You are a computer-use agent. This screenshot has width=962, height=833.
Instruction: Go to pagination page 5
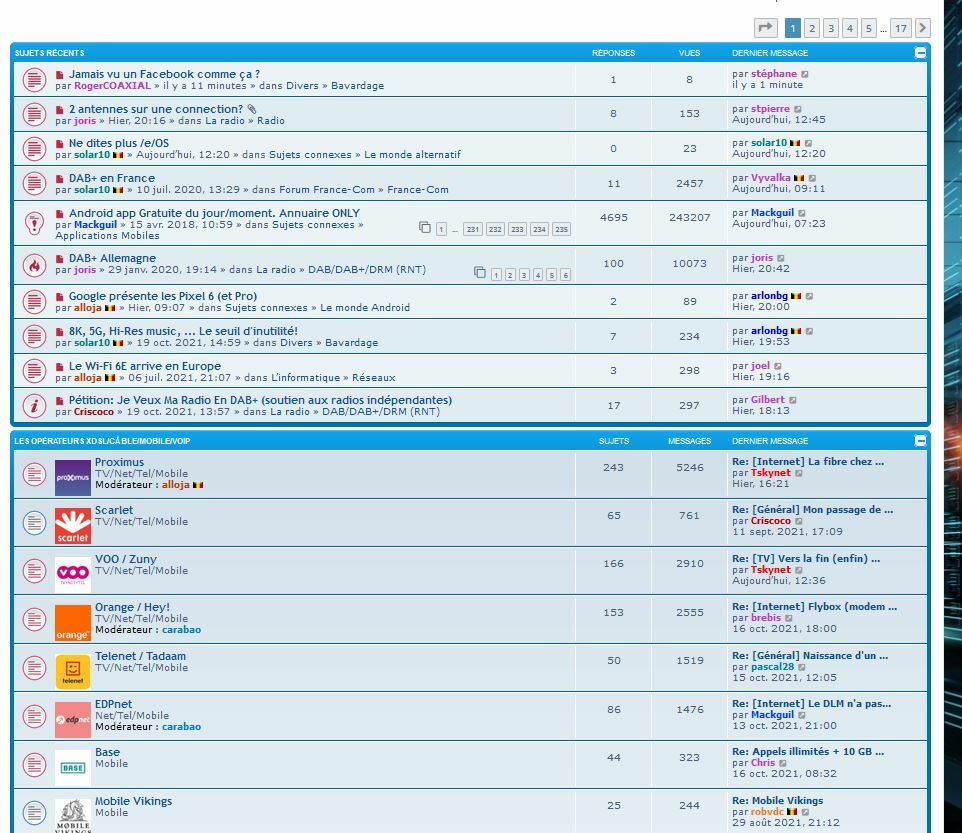868,28
